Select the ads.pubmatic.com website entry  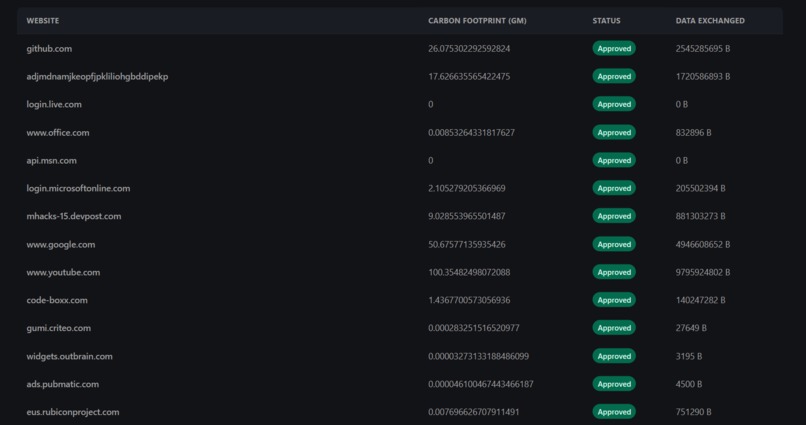tap(63, 384)
